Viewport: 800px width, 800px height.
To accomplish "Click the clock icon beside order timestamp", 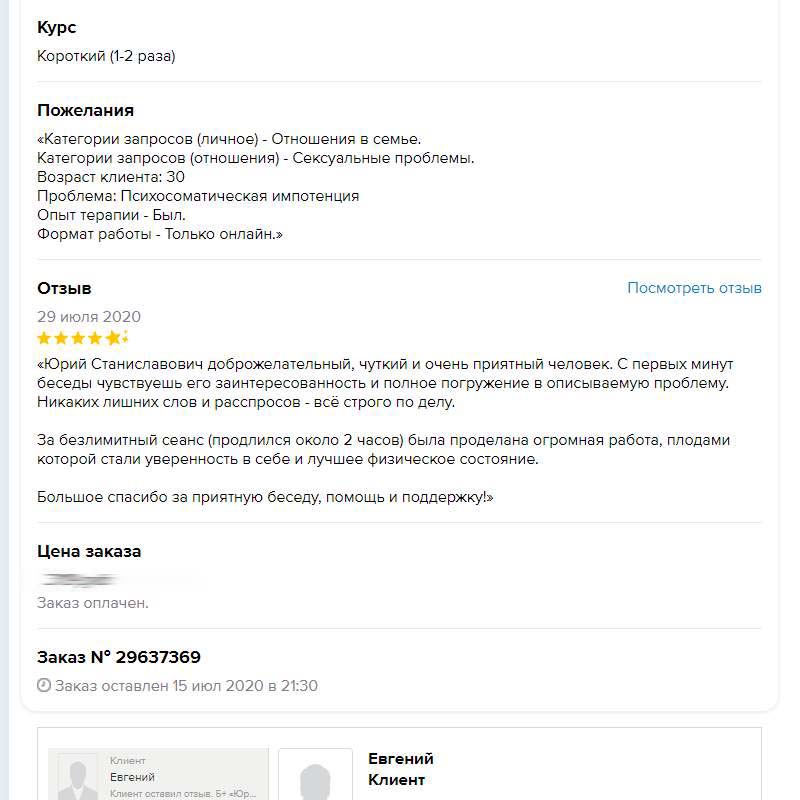I will point(43,686).
